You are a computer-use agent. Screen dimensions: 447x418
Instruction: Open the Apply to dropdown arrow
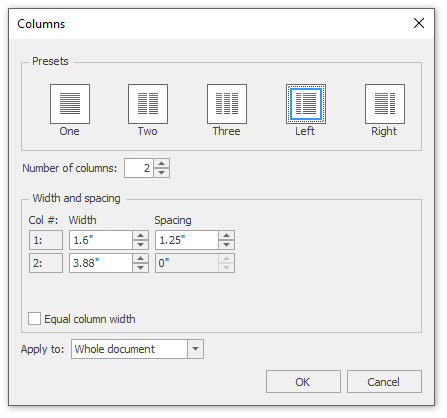pyautogui.click(x=195, y=349)
